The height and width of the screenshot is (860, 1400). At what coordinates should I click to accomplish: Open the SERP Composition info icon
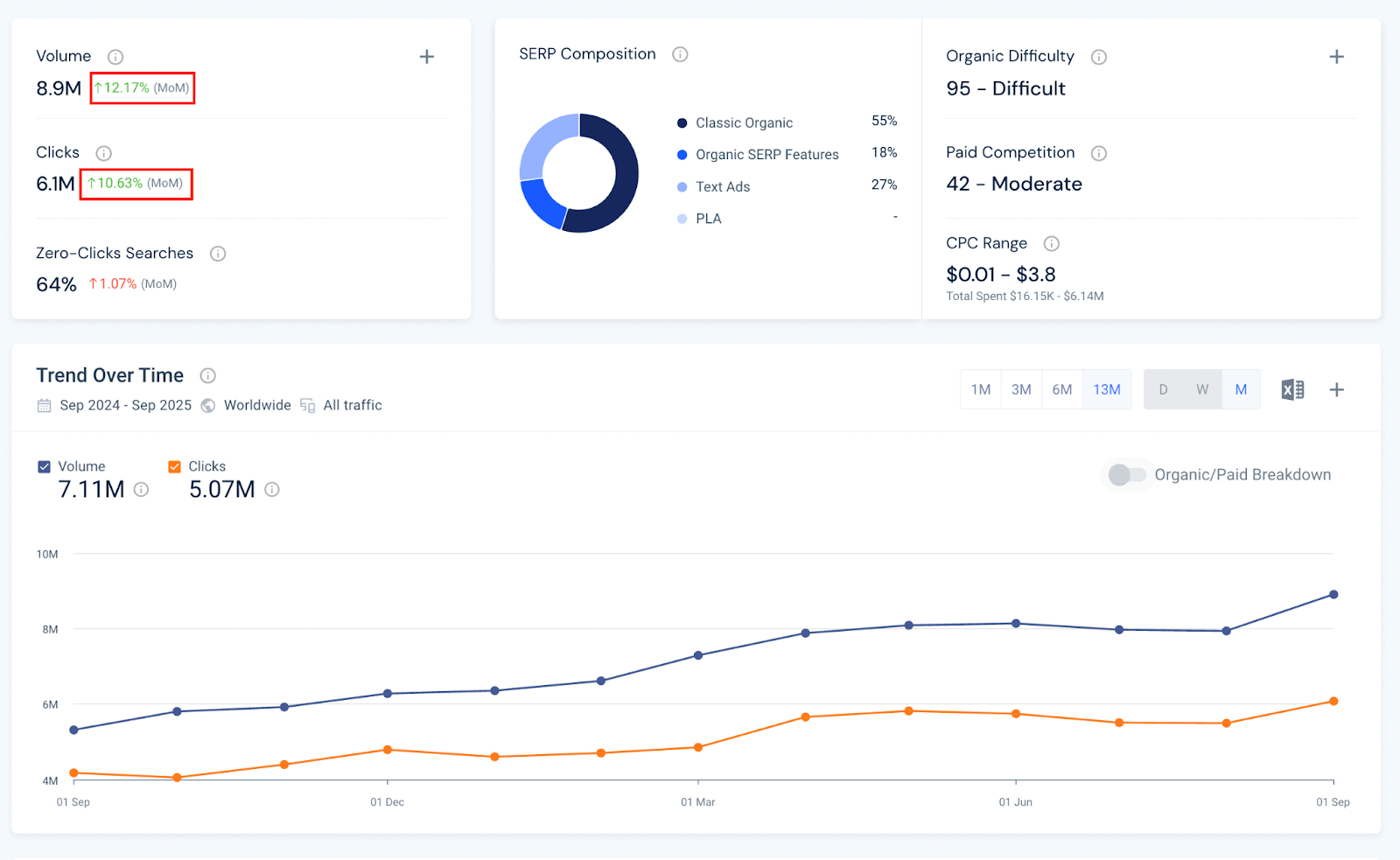tap(680, 53)
